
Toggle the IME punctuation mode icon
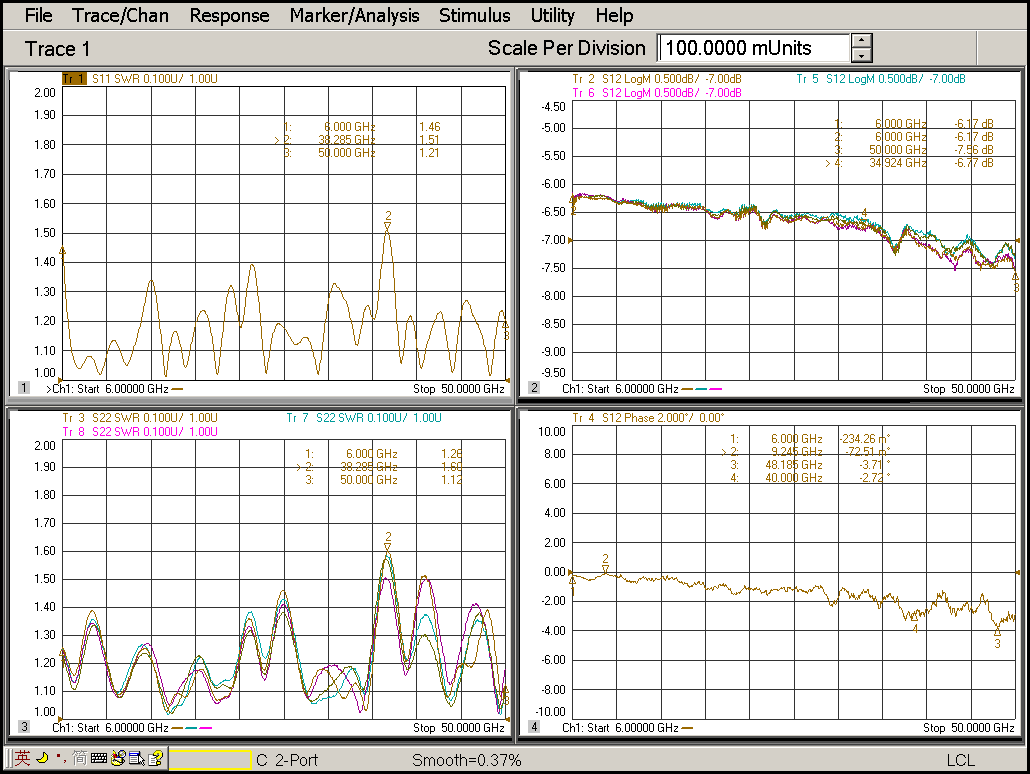point(60,759)
